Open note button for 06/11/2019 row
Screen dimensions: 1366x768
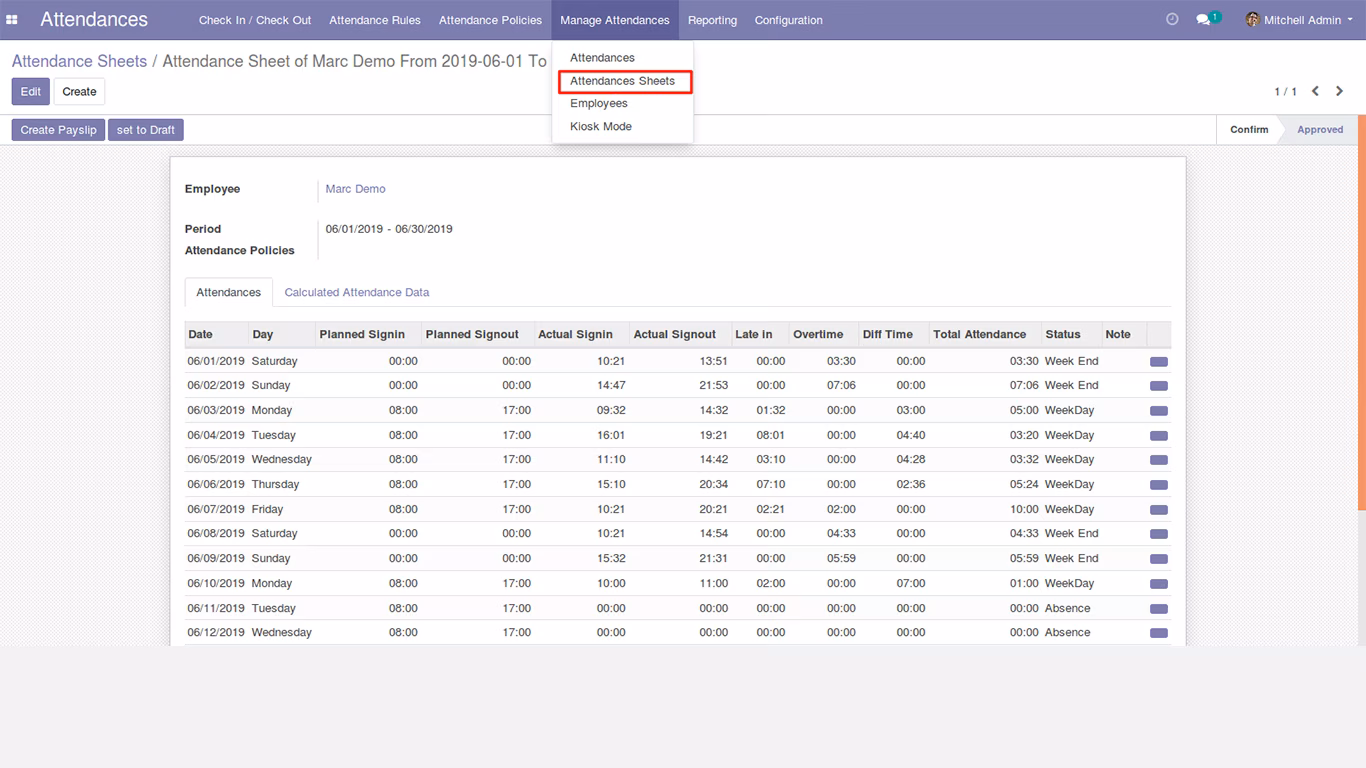tap(1159, 609)
